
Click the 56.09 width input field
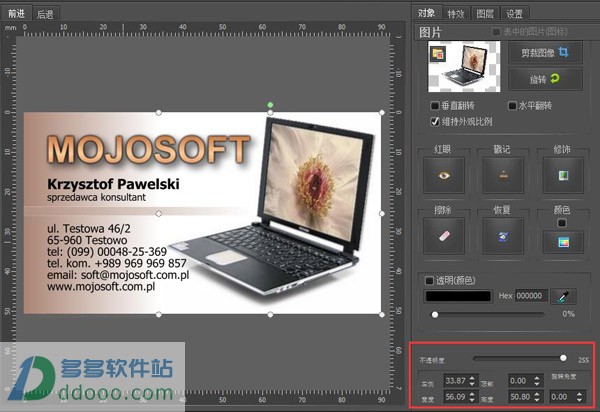(456, 397)
